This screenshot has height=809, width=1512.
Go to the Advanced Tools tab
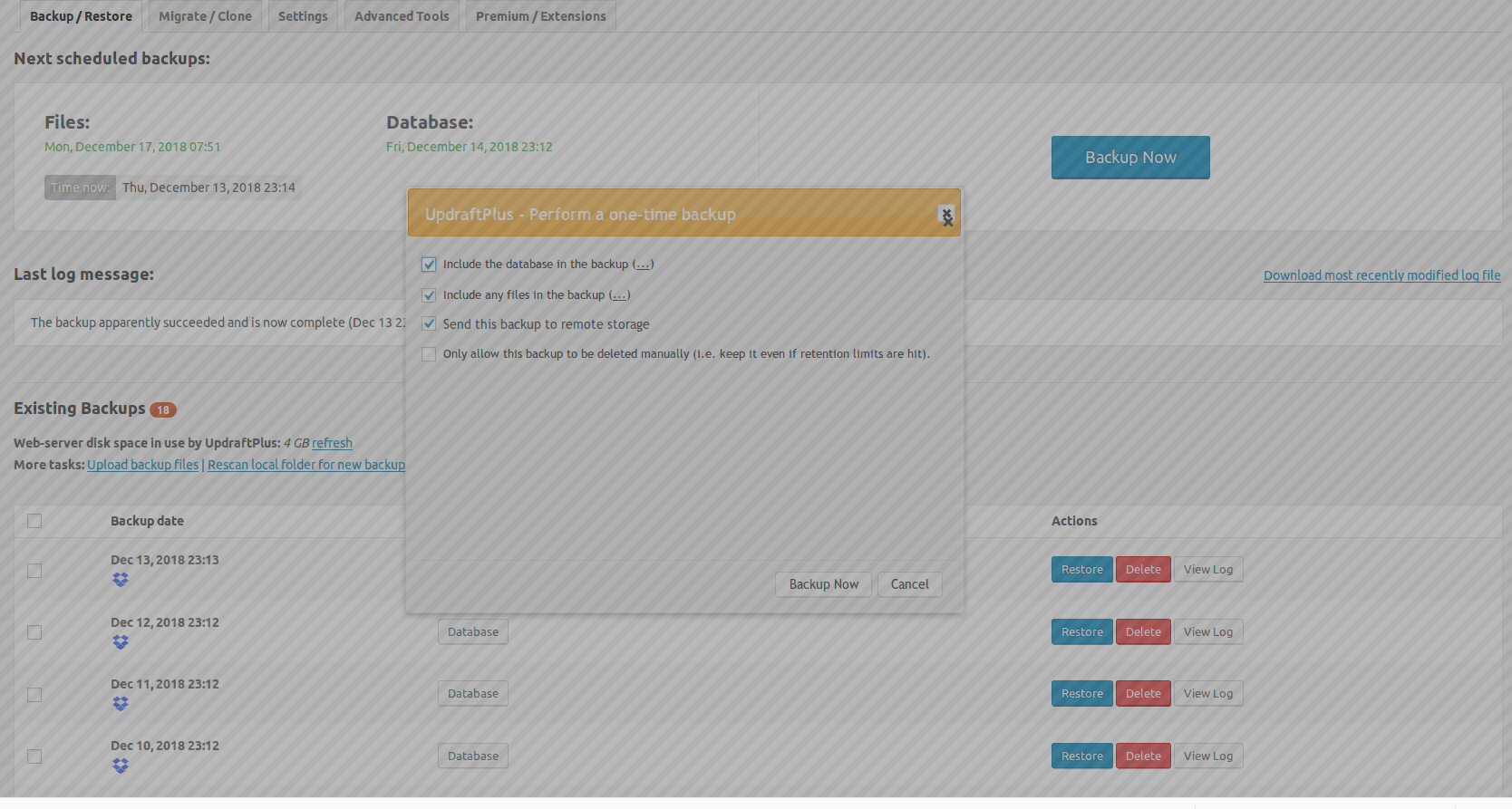[x=402, y=16]
